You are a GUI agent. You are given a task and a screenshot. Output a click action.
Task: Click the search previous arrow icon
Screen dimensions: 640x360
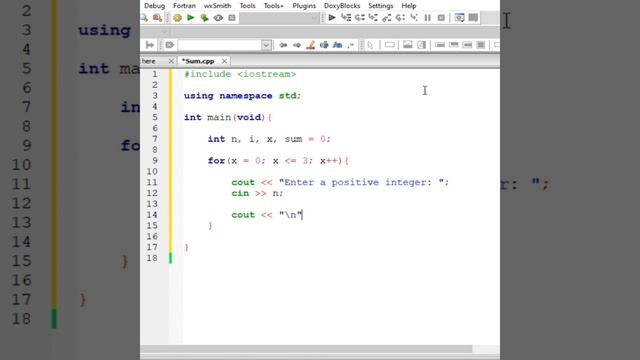pyautogui.click(x=283, y=45)
